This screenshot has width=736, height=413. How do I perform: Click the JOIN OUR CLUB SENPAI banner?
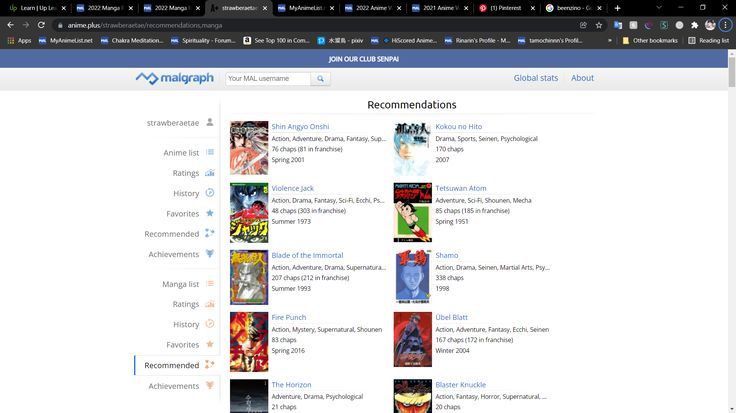[x=364, y=59]
